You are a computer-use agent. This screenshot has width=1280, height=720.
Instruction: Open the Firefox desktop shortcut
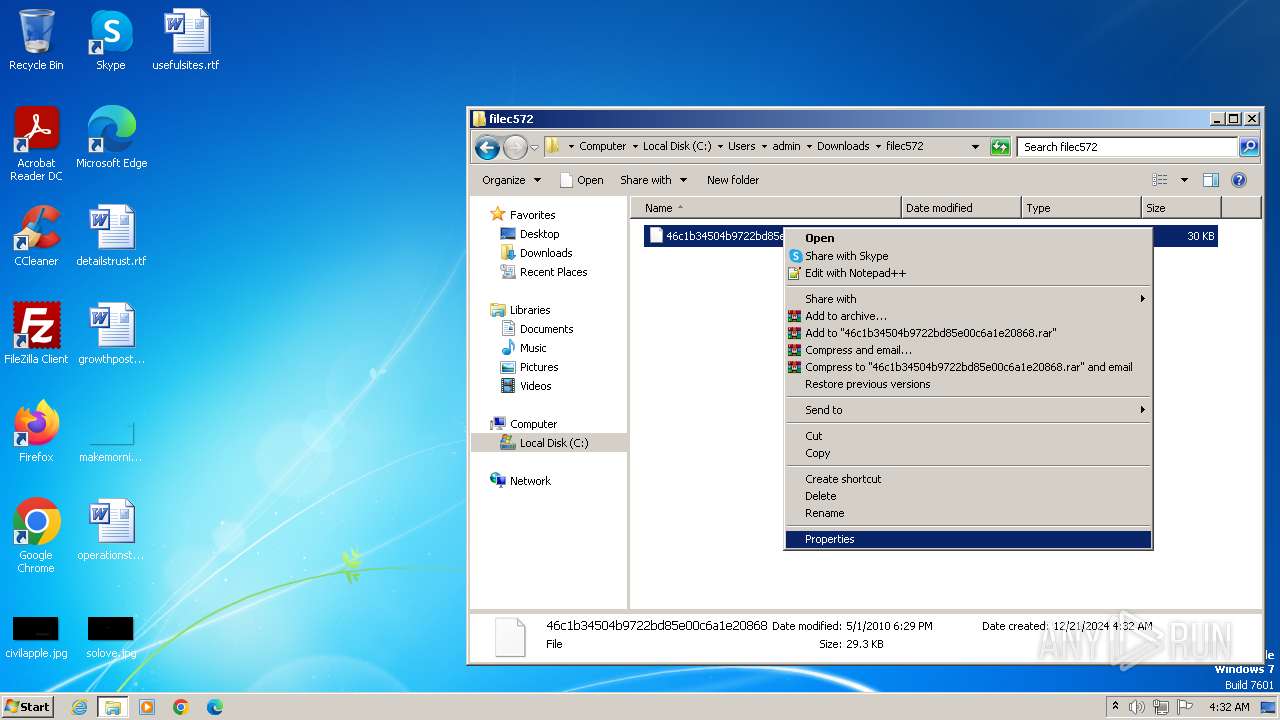(36, 432)
